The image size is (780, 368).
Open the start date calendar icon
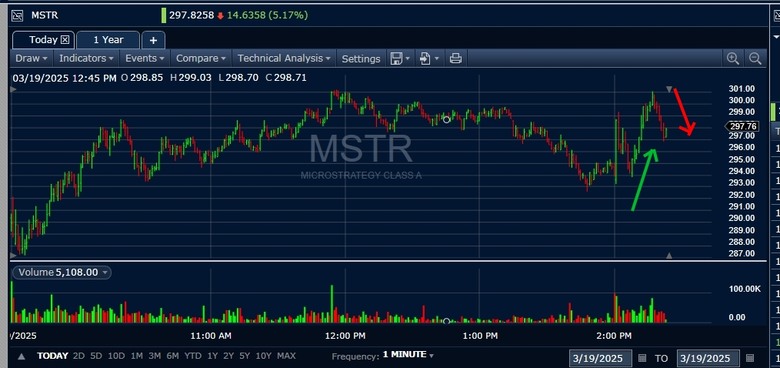tap(642, 358)
